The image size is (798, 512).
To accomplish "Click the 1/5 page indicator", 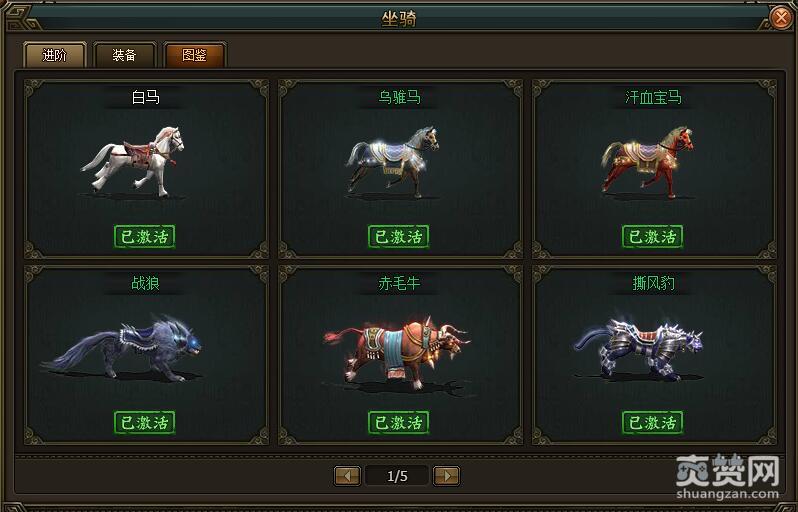I will pos(397,476).
